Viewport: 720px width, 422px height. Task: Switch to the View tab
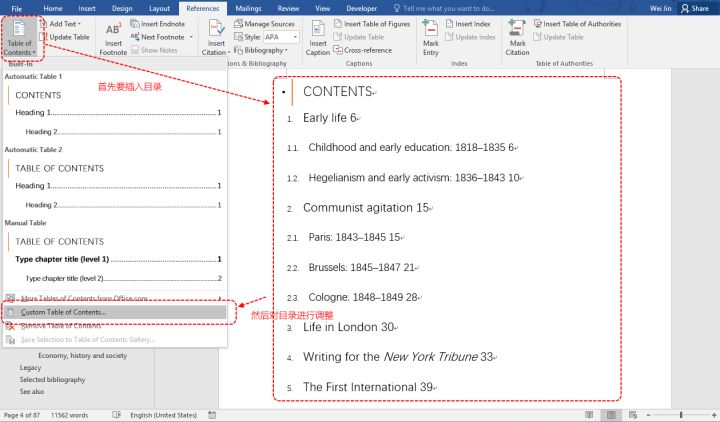[322, 8]
